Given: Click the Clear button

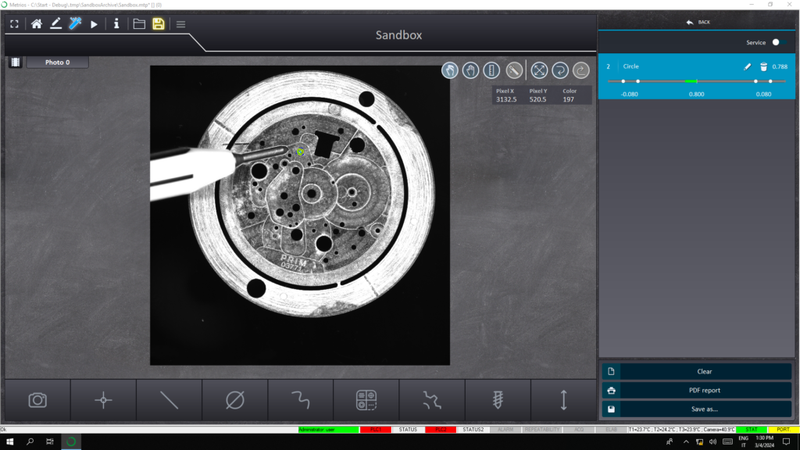Looking at the screenshot, I should 696,371.
